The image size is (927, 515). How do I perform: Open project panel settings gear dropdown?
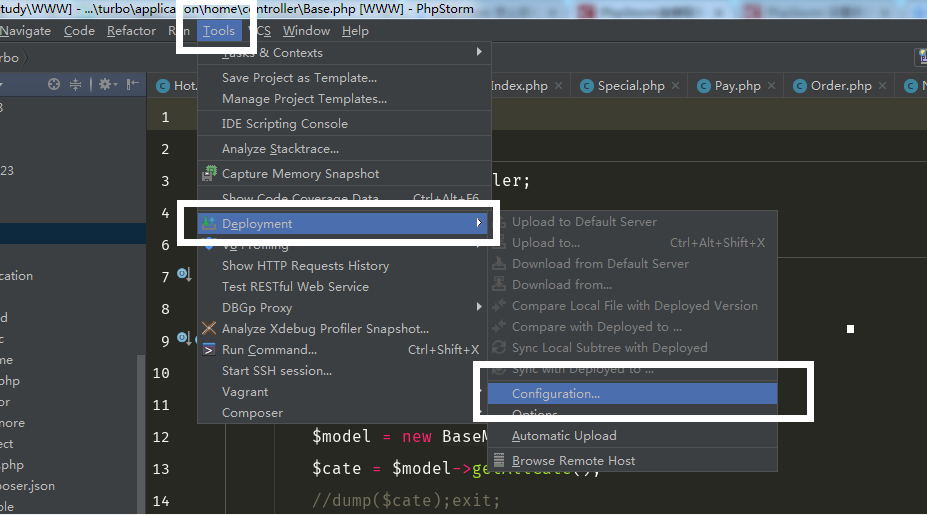[x=108, y=84]
